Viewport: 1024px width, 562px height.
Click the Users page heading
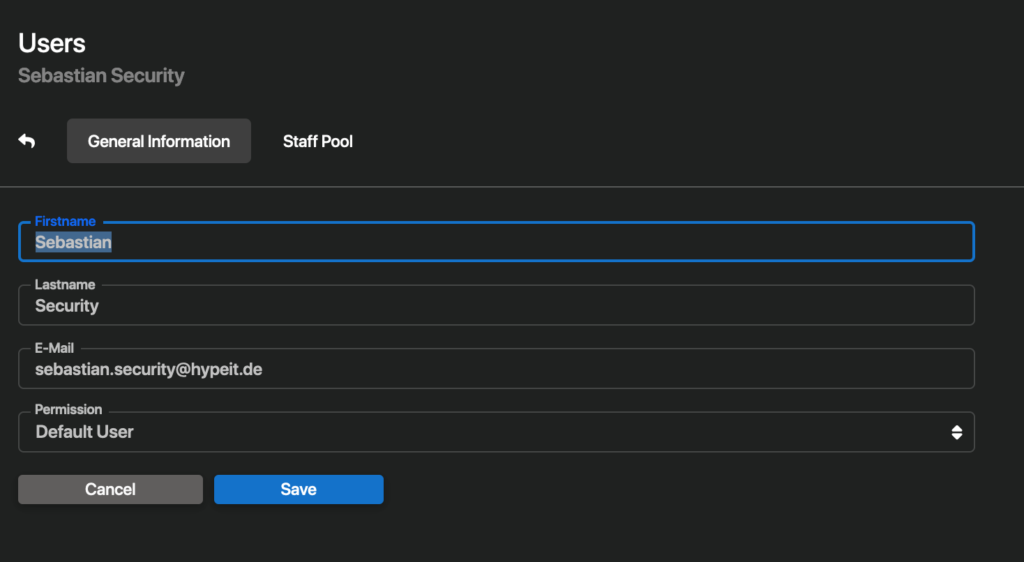pyautogui.click(x=52, y=43)
